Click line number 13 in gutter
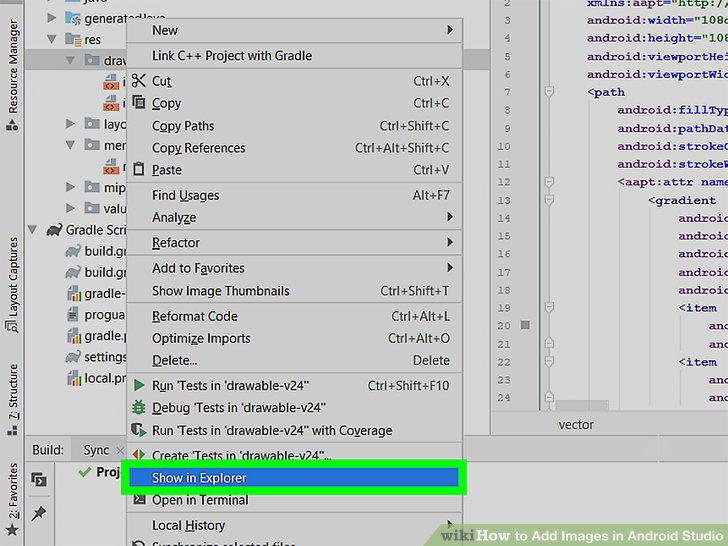 pyautogui.click(x=504, y=201)
